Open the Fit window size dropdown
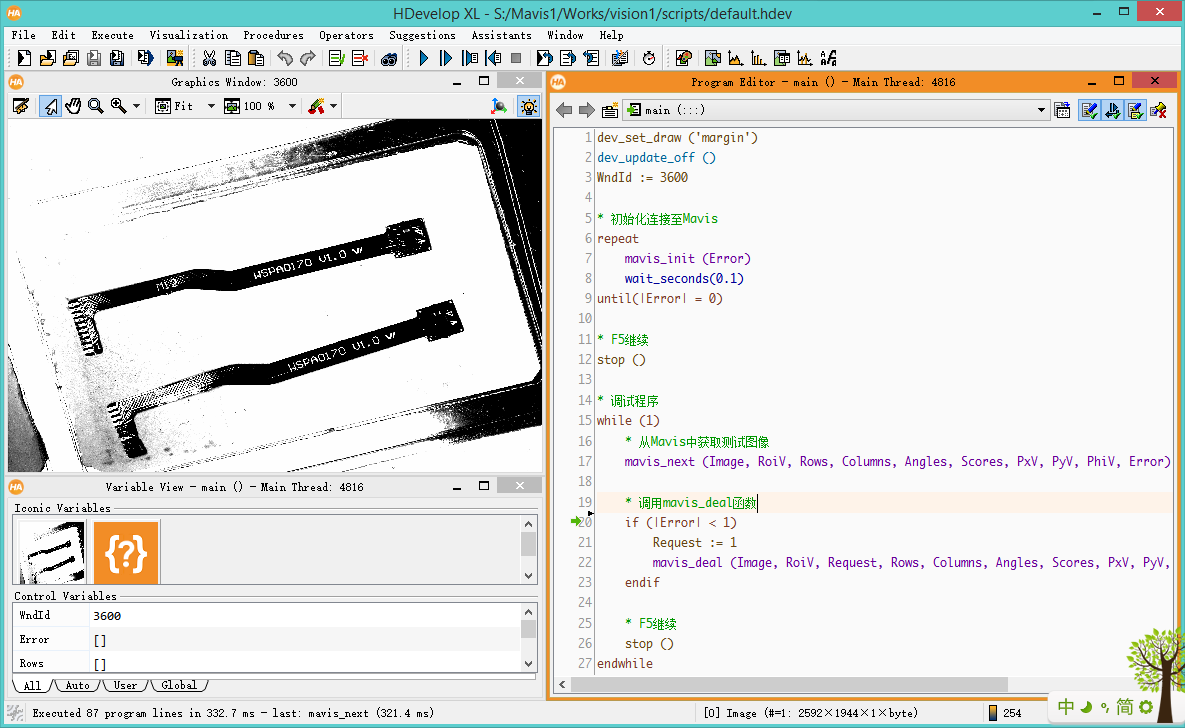 (x=211, y=107)
